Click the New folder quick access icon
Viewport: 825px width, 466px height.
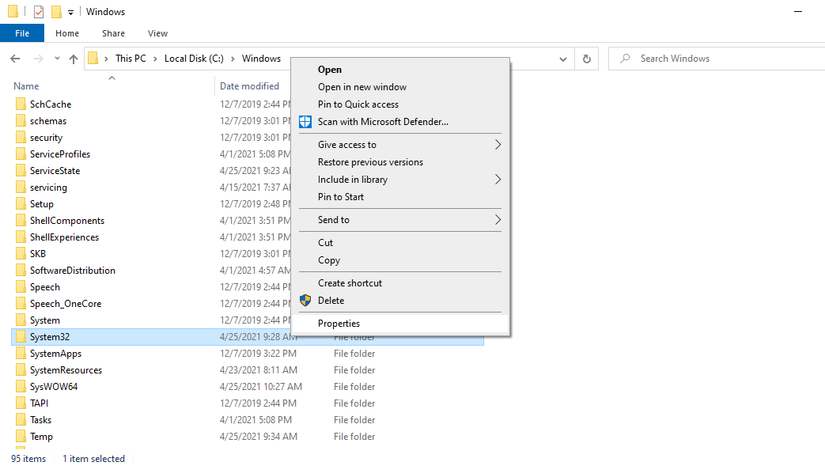[56, 12]
